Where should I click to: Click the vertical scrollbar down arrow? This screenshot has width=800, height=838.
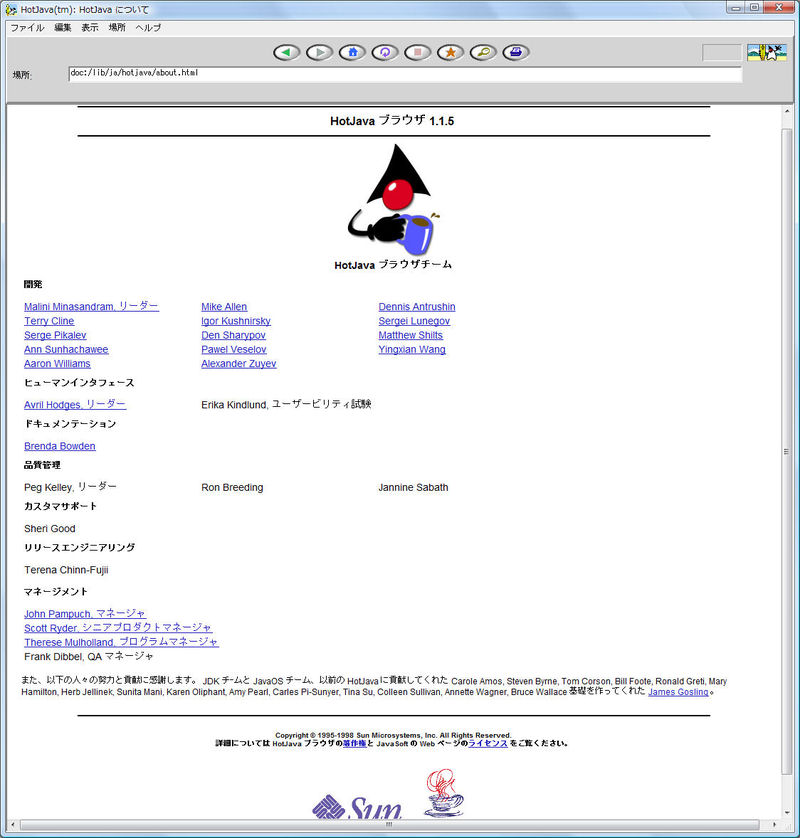(787, 812)
